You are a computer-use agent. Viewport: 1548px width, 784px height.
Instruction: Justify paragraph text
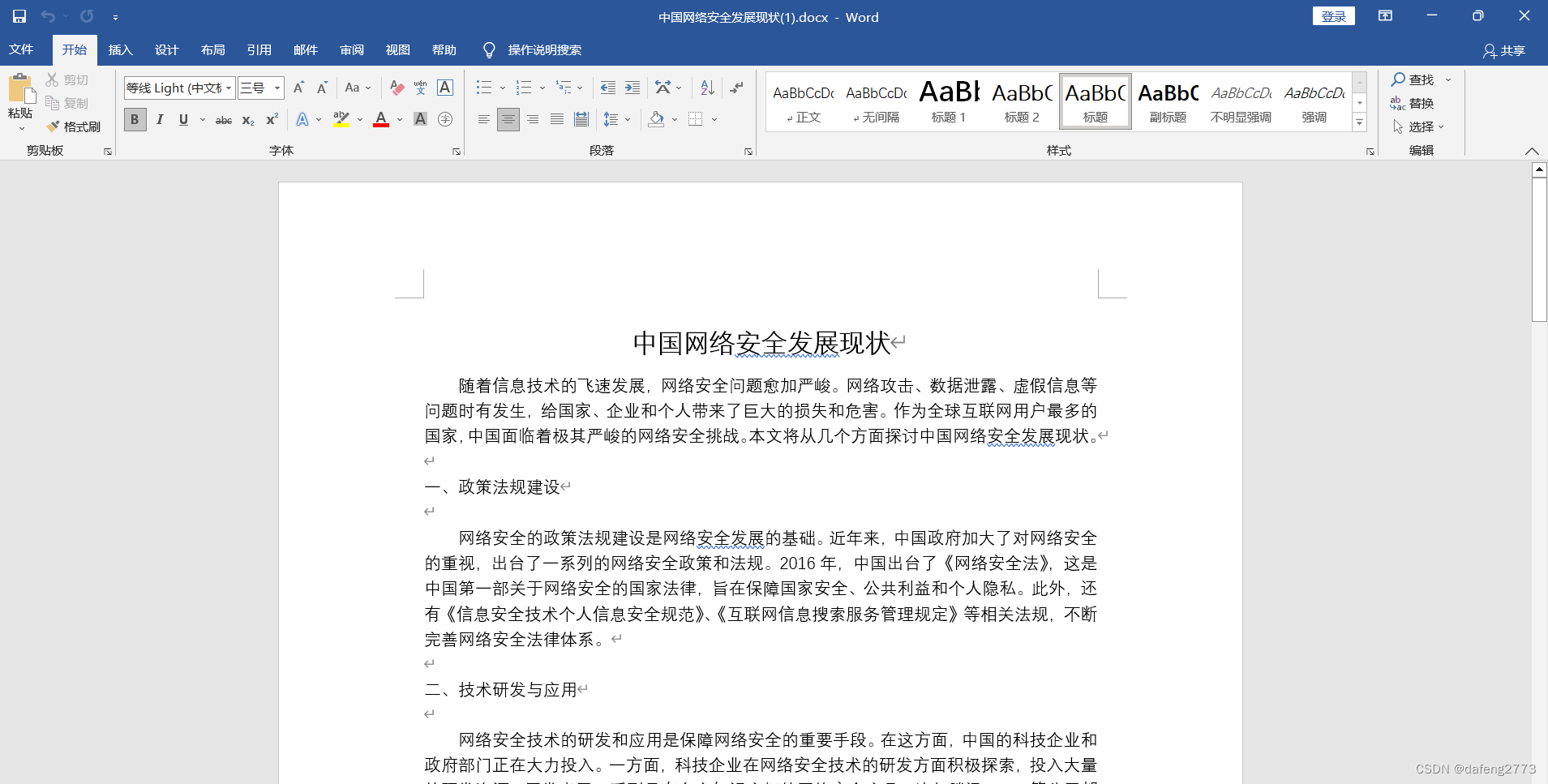click(x=557, y=119)
